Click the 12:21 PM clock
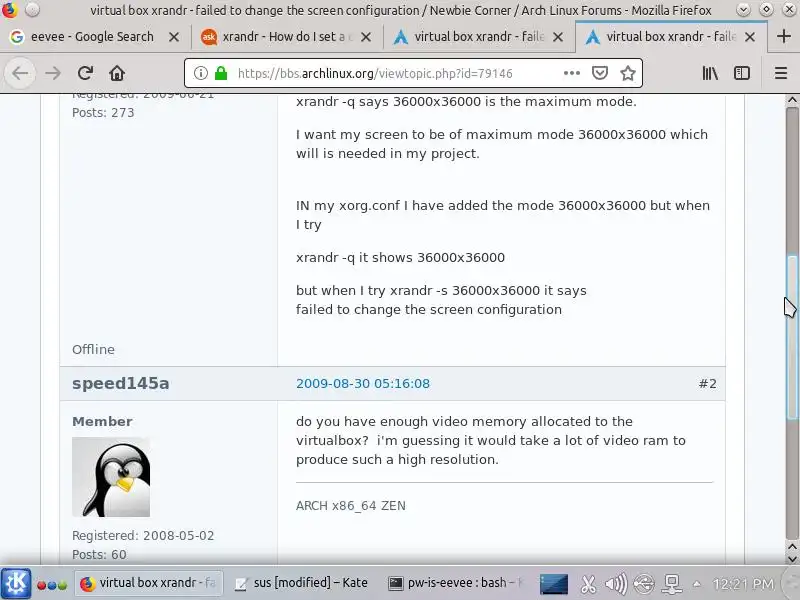 (743, 584)
